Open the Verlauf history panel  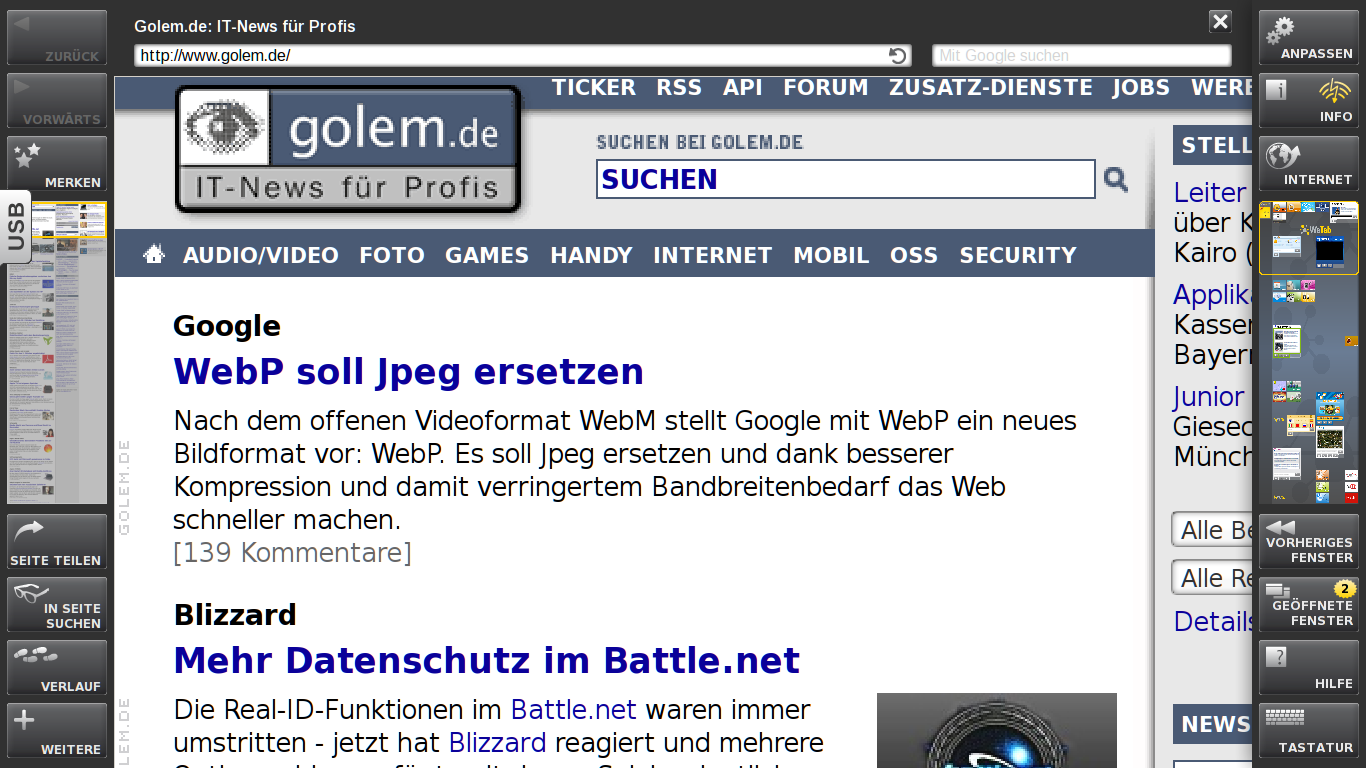(57, 668)
